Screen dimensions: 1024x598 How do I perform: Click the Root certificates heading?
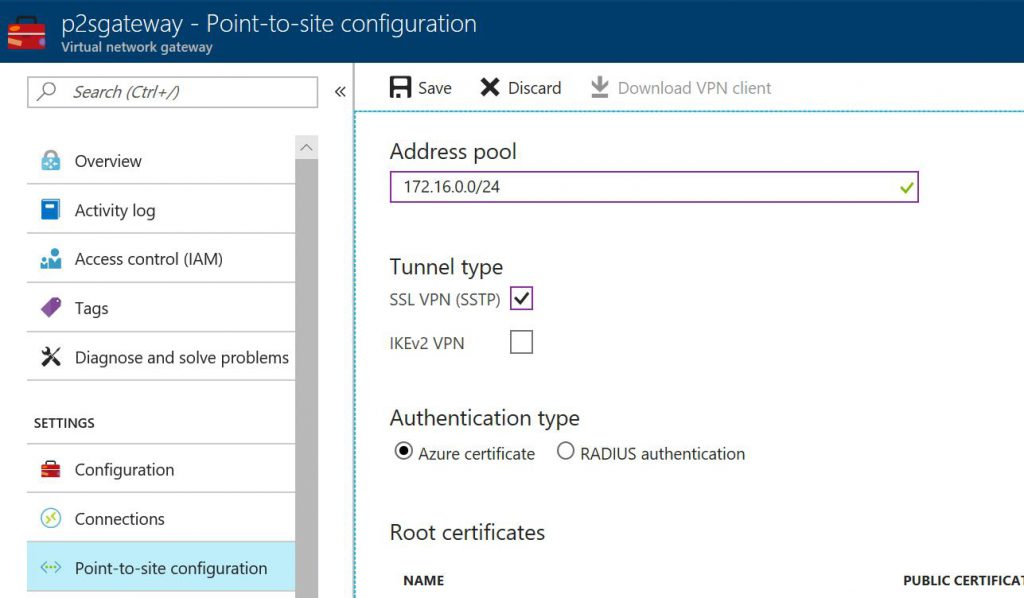(x=467, y=533)
